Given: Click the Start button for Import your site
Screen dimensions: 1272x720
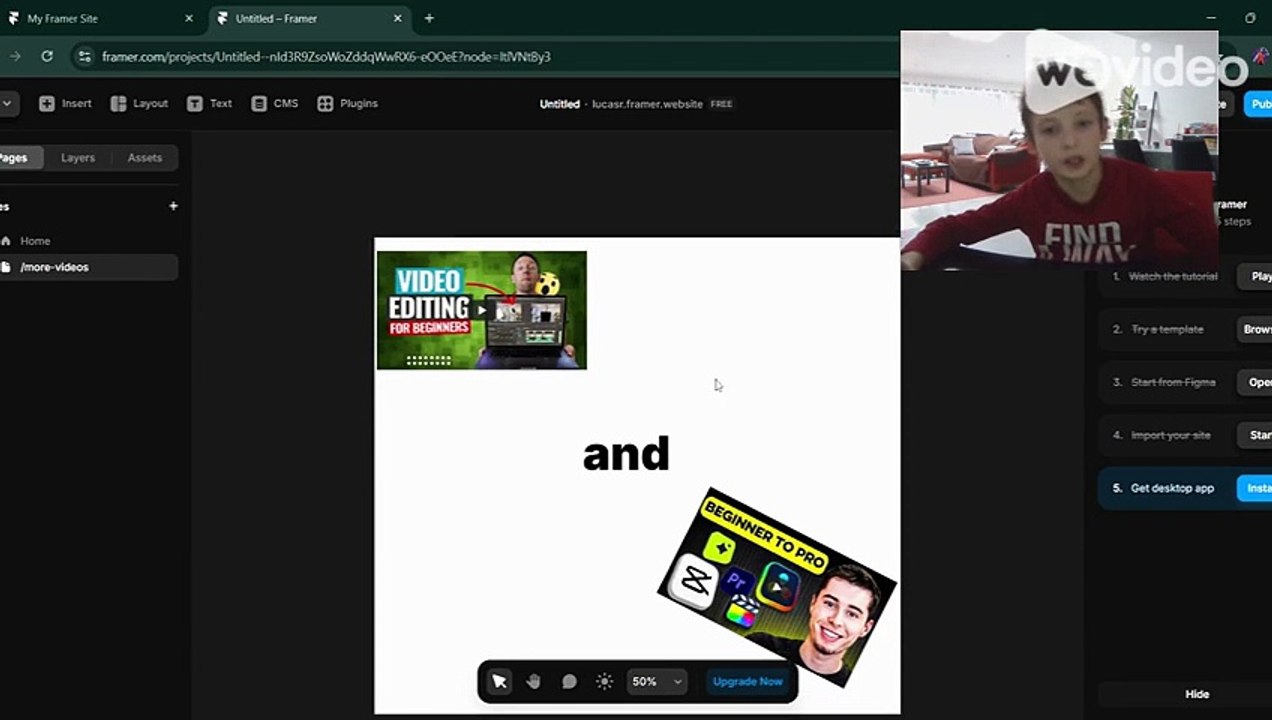Looking at the screenshot, I should pos(1256,435).
